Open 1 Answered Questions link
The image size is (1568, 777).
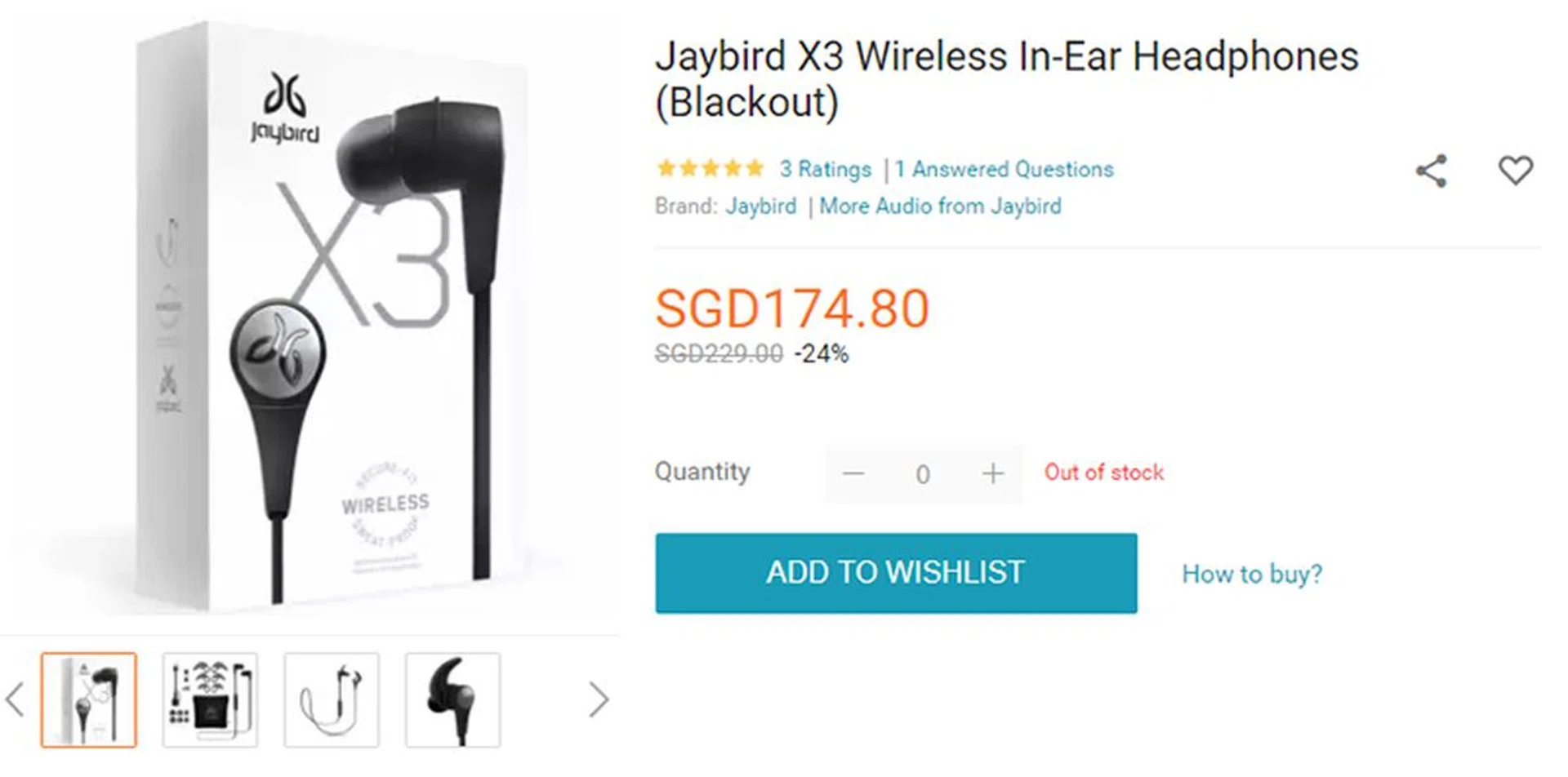click(x=1004, y=169)
